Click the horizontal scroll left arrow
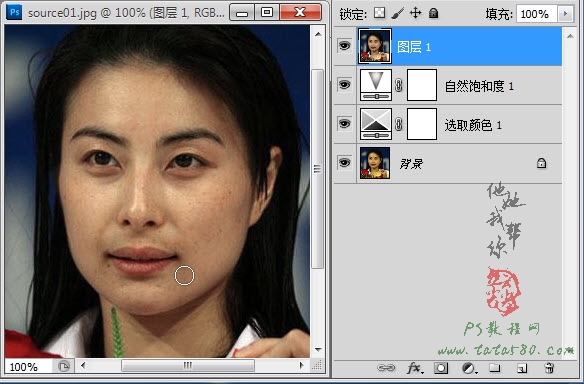 (83, 365)
